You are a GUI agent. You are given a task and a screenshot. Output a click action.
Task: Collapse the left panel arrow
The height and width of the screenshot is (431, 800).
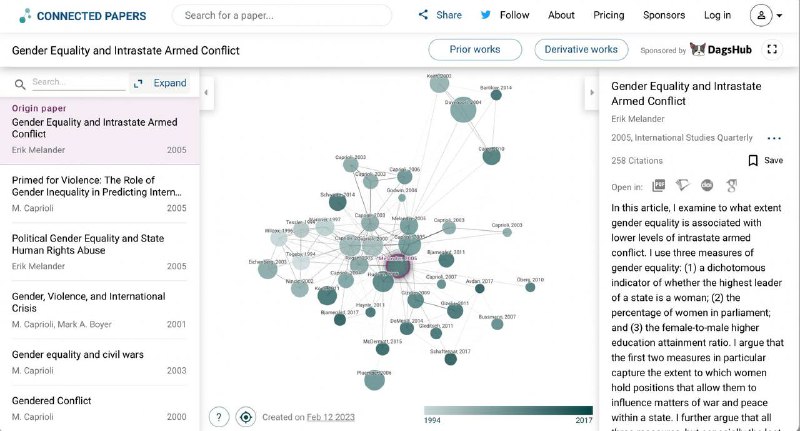(206, 93)
